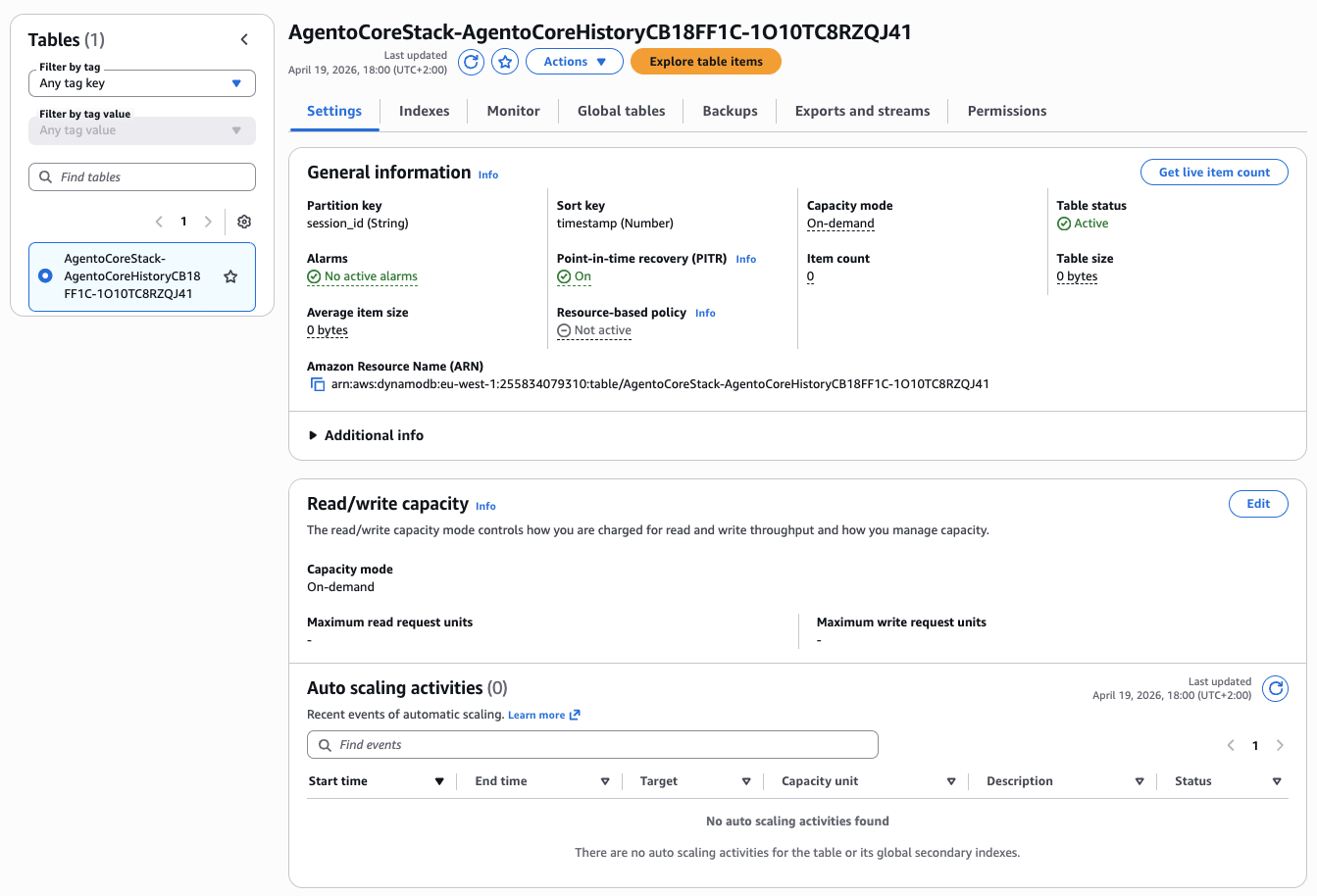This screenshot has width=1317, height=896.
Task: Click the PITR On check icon
Action: point(564,276)
